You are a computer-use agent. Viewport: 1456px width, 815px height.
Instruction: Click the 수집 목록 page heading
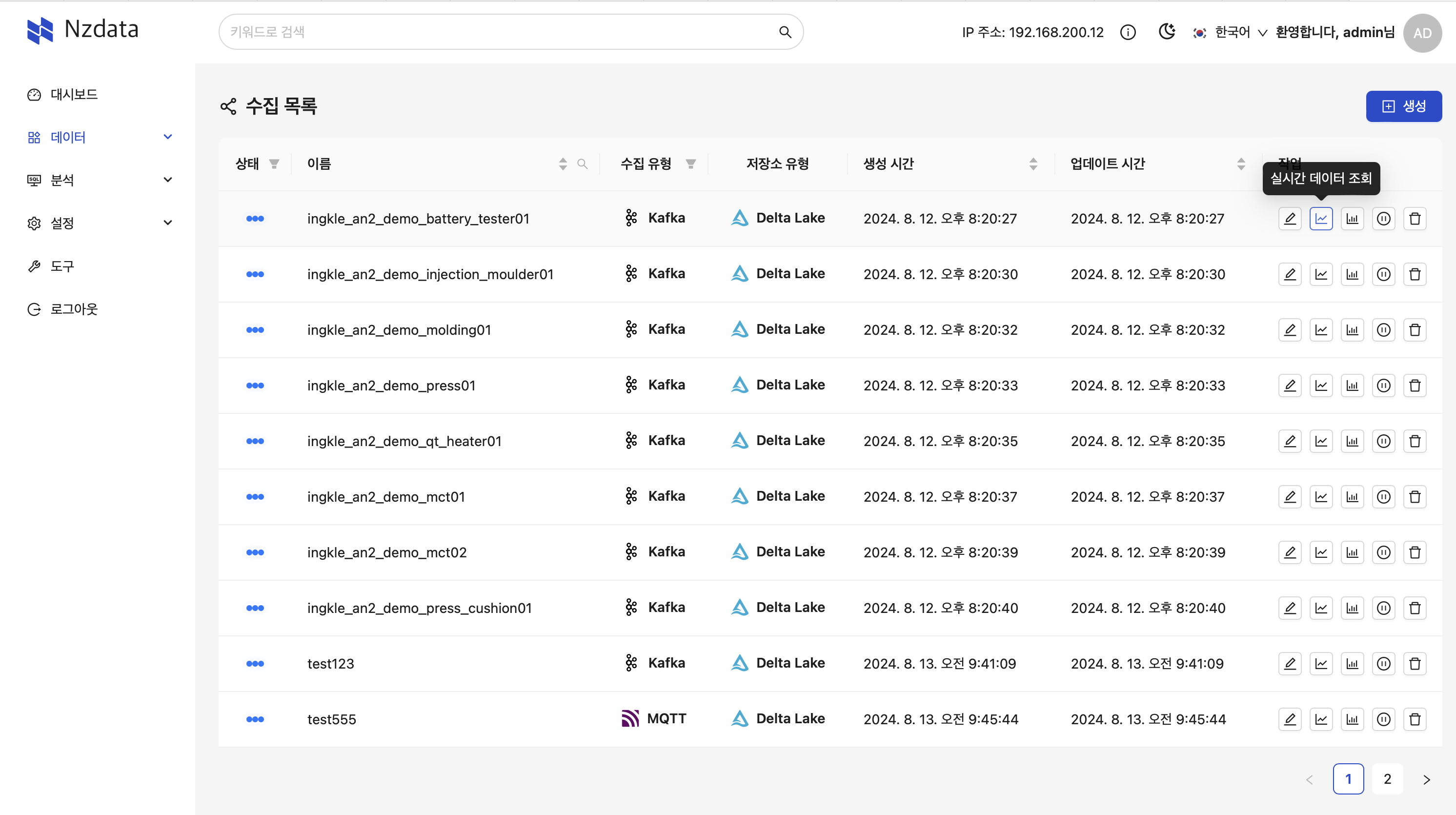[x=281, y=106]
